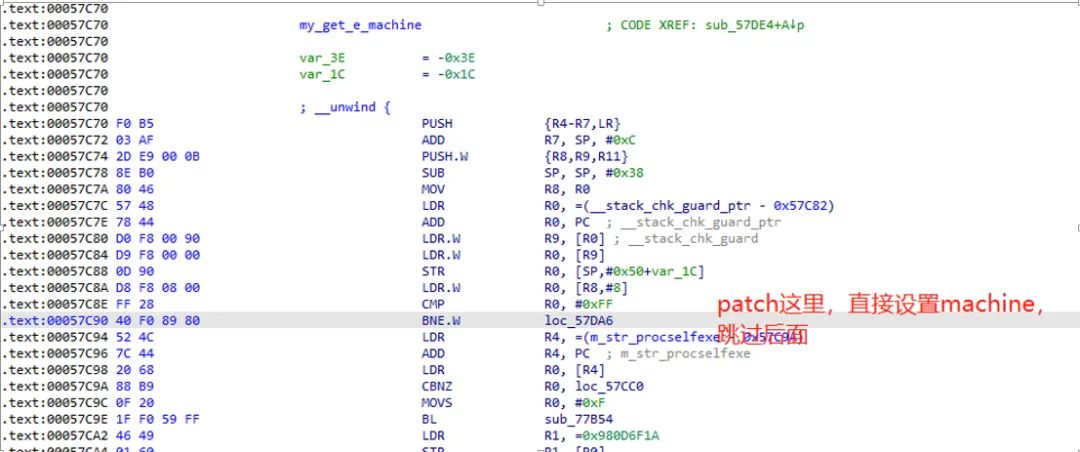Select the my_get_e_machine function name label
The width and height of the screenshot is (1080, 452).
click(360, 25)
